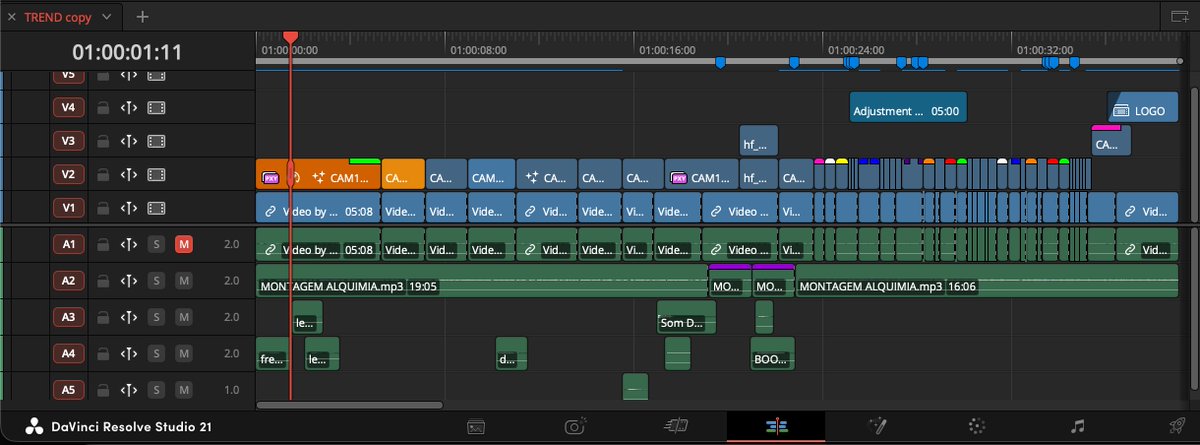Open the Media page icon

477,427
